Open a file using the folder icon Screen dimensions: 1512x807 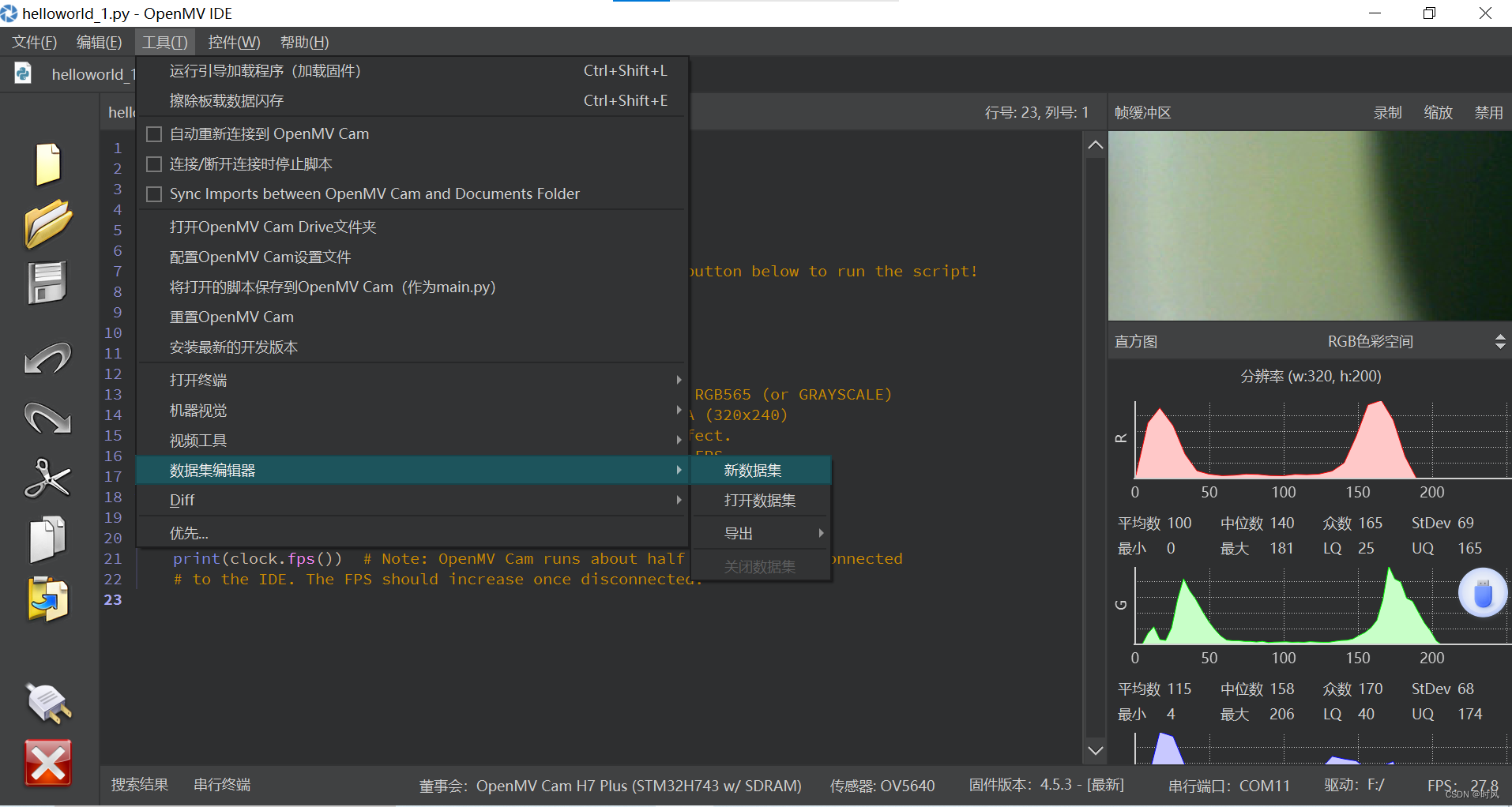[47, 223]
